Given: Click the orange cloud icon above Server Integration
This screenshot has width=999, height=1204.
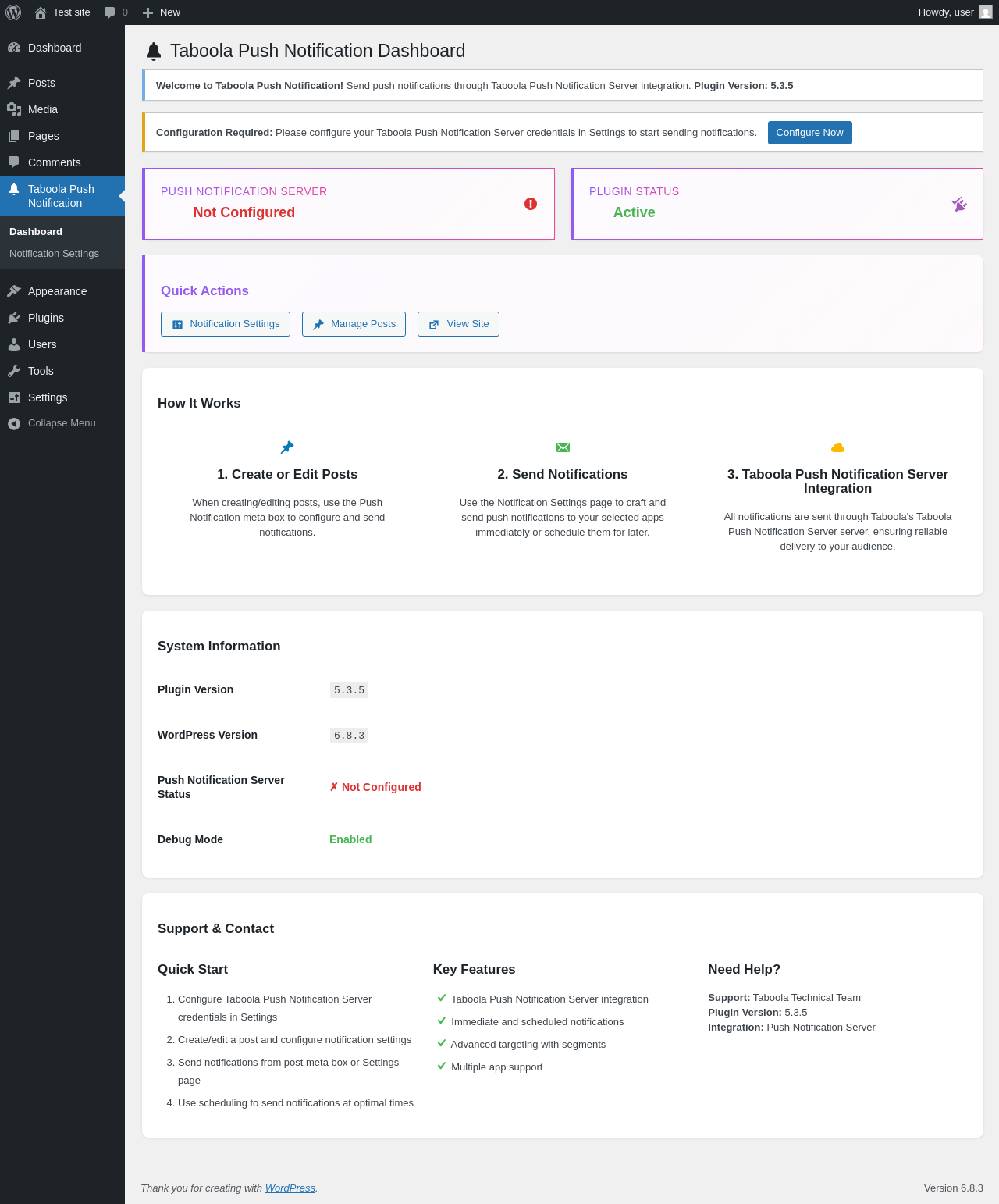Looking at the screenshot, I should (x=837, y=447).
